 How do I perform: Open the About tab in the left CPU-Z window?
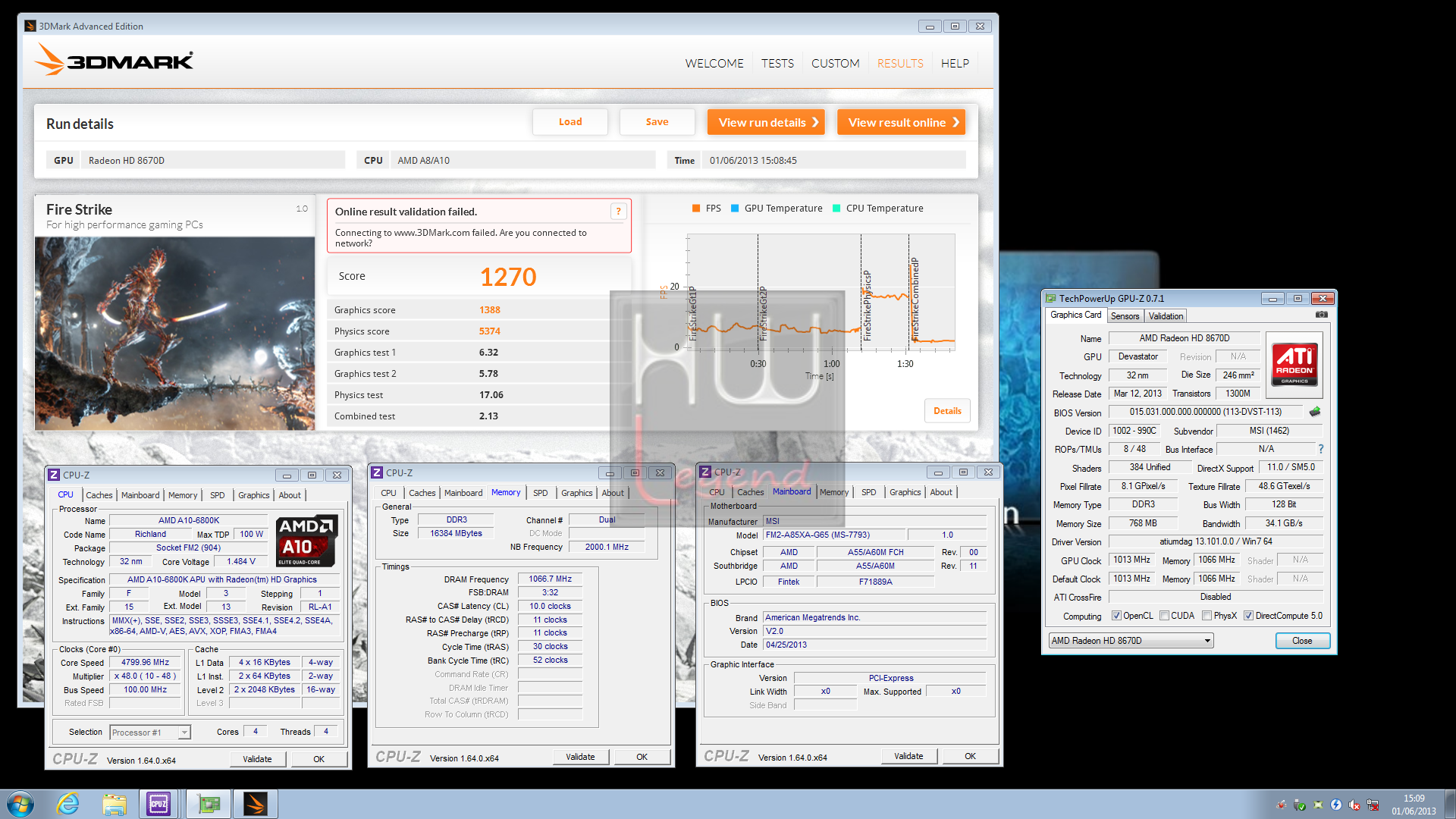coord(290,495)
